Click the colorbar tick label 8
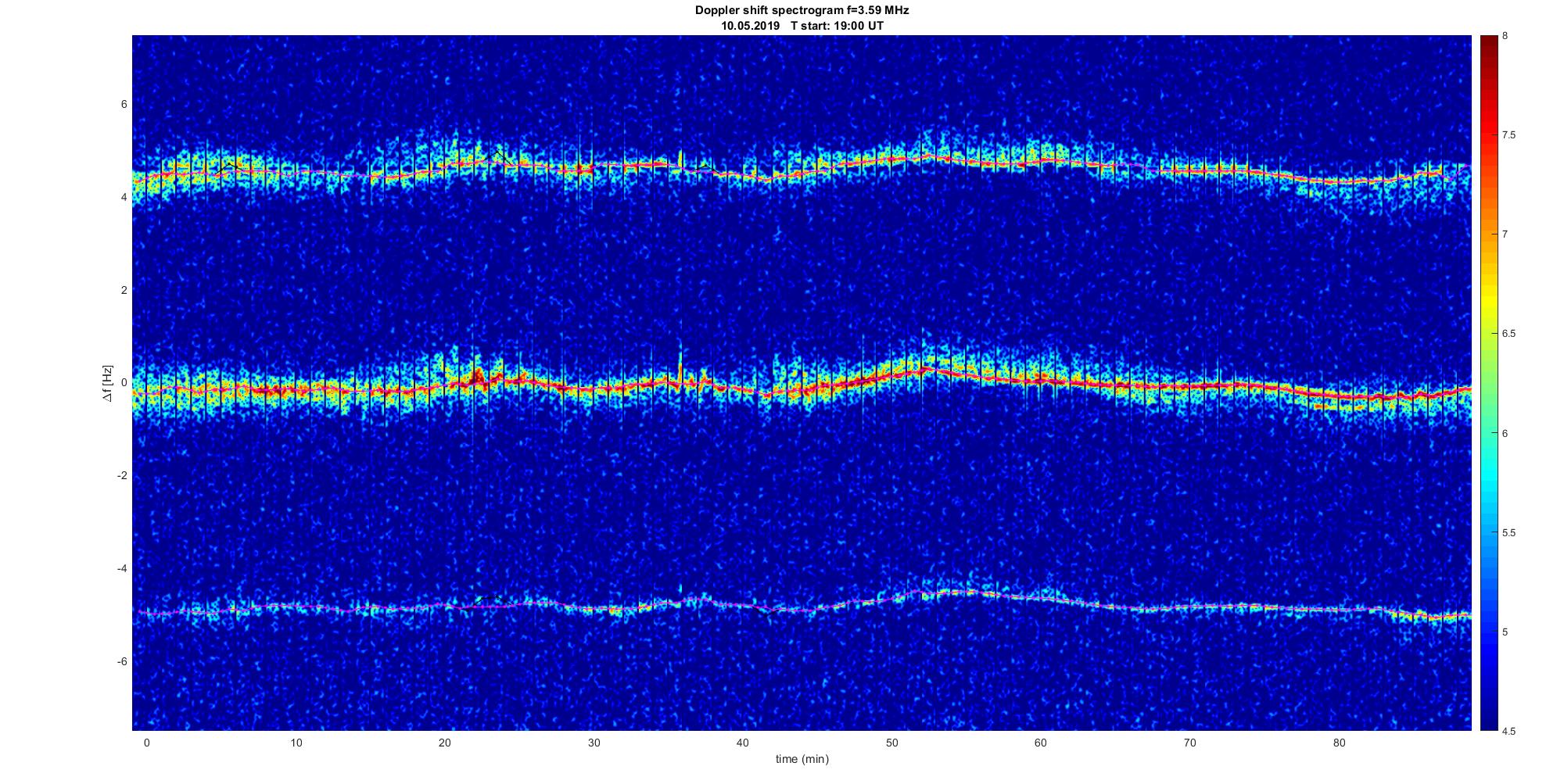Image resolution: width=1564 pixels, height=784 pixels. tap(1505, 36)
